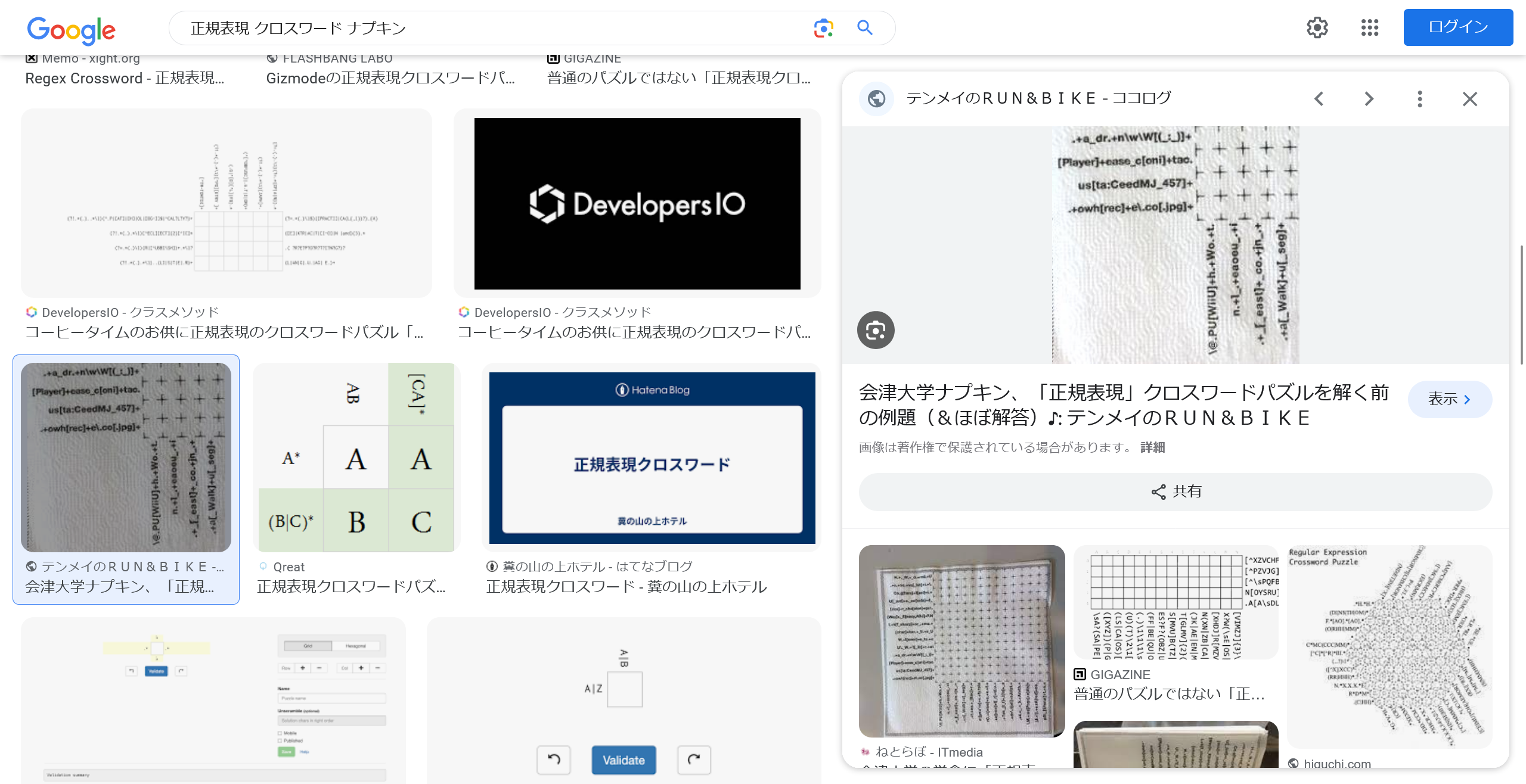
Task: Open the Qreat regex crossword thumbnail
Action: coord(356,458)
